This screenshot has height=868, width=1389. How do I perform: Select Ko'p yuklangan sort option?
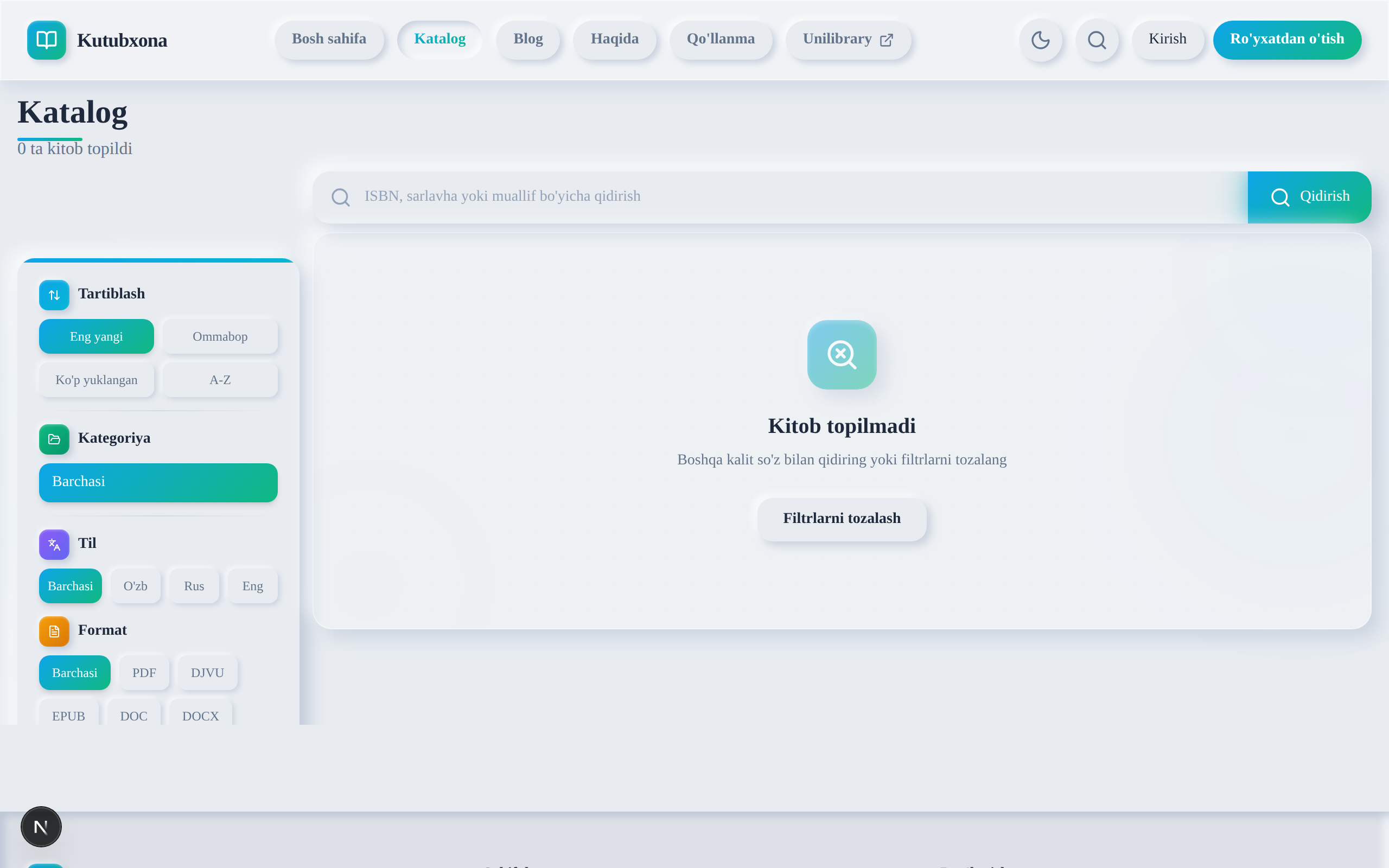click(97, 380)
